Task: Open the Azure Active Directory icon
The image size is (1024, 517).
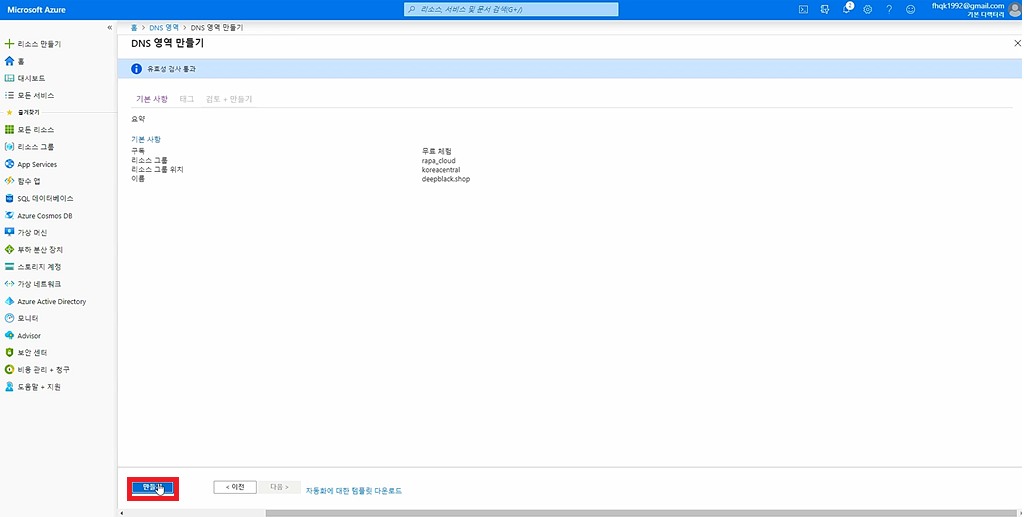Action: 9,301
